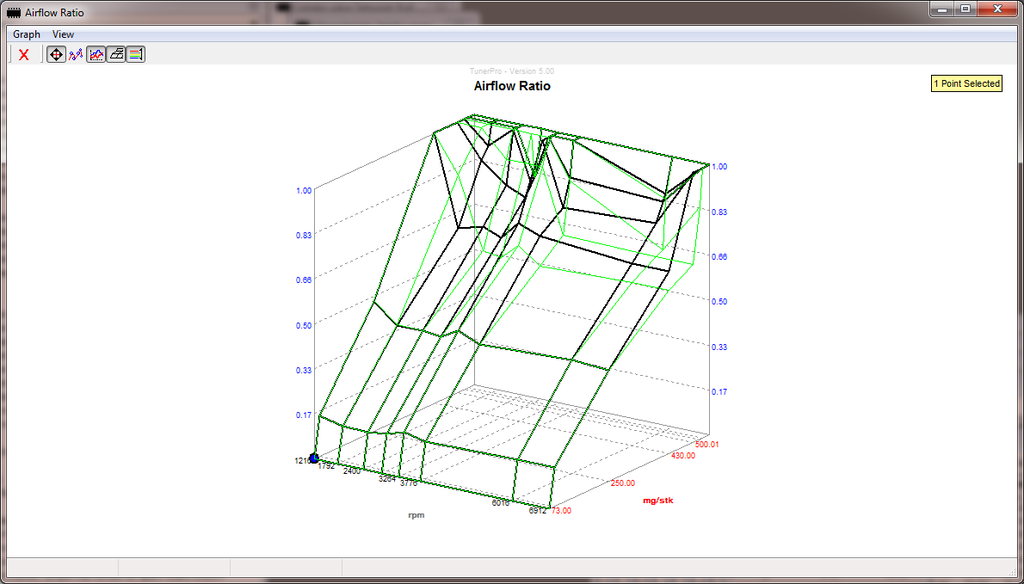Maximize the Airflow Ratio window
The image size is (1024, 584).
(x=965, y=9)
